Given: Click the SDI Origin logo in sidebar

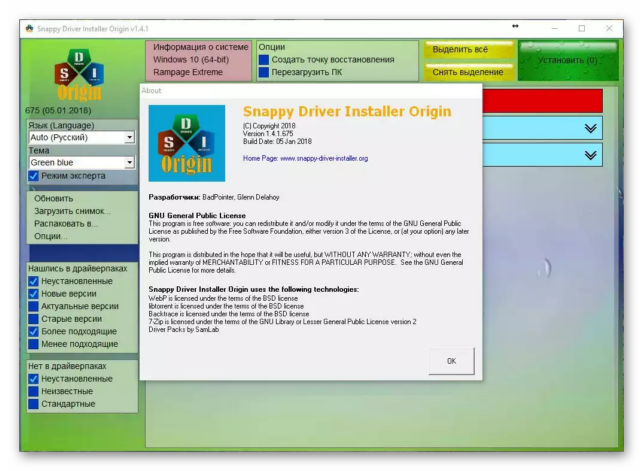Looking at the screenshot, I should [x=79, y=75].
